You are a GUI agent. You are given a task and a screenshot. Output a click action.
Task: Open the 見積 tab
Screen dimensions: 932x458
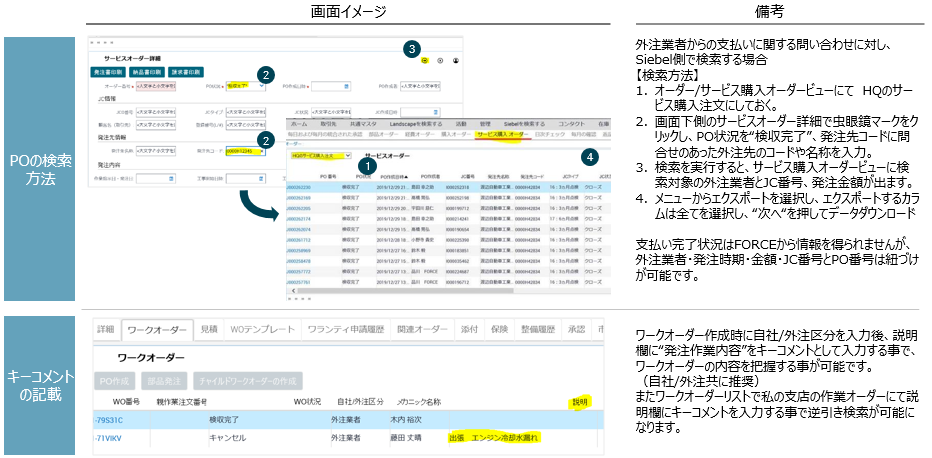(x=208, y=329)
